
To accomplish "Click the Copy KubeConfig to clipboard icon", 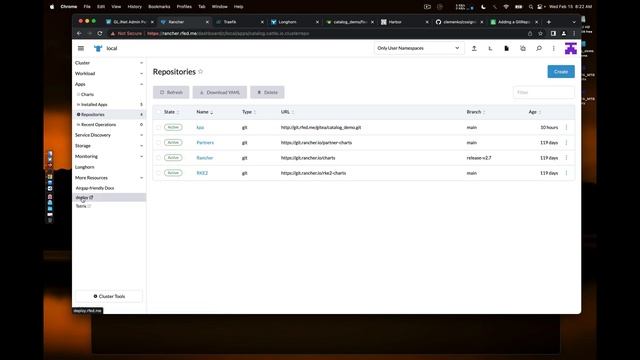I will 523,48.
